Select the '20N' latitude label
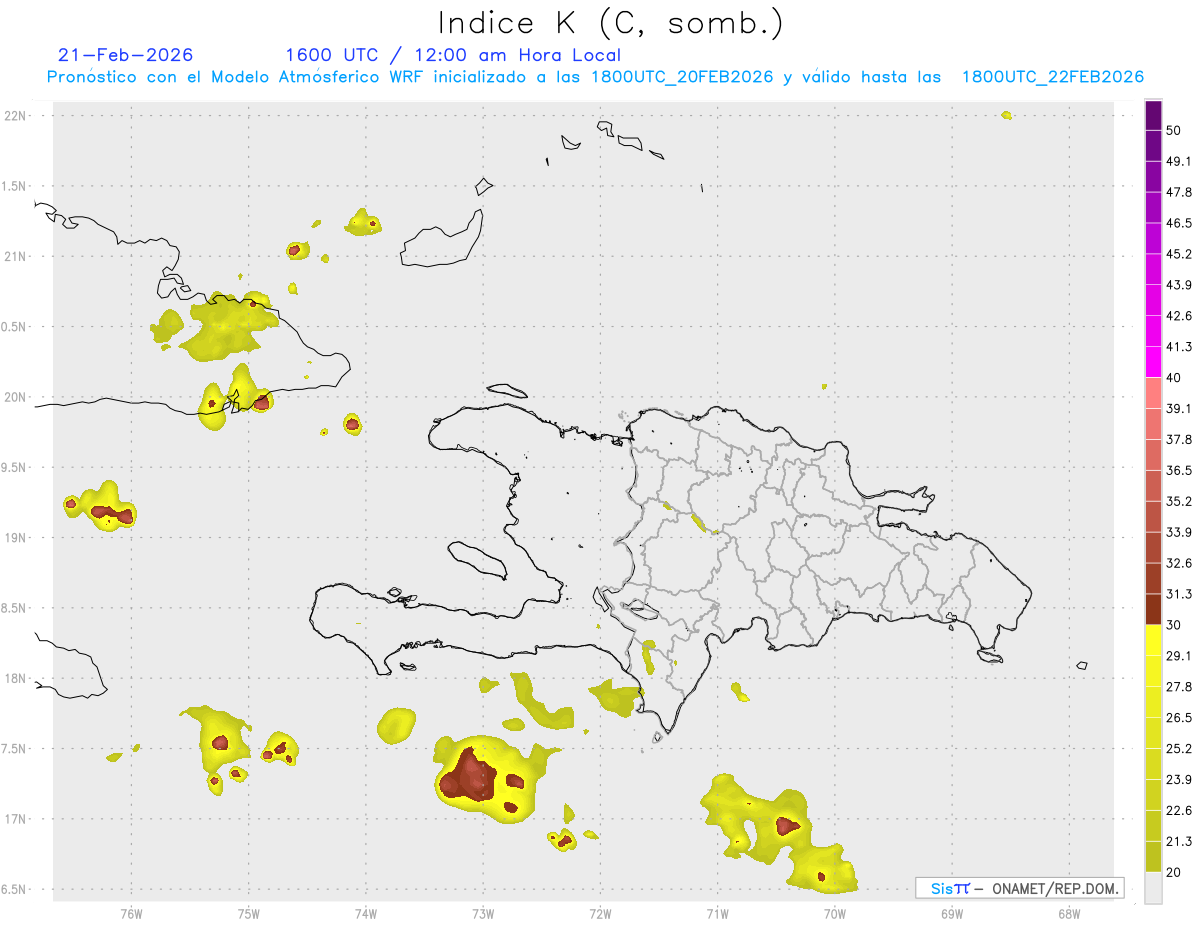 coord(15,397)
